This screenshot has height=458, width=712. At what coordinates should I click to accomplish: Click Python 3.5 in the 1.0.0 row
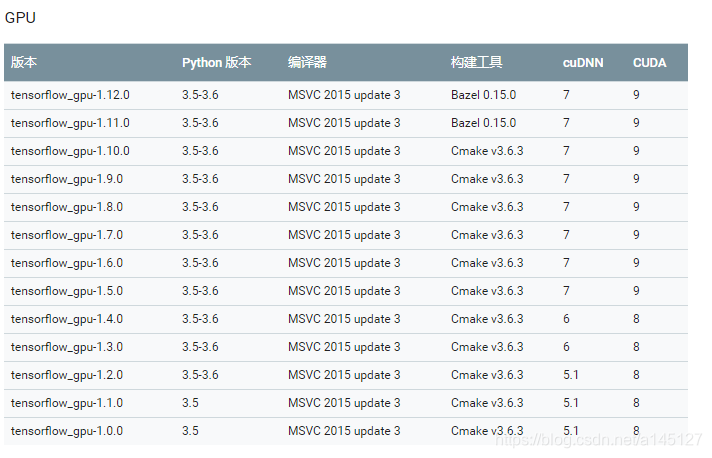click(x=190, y=431)
